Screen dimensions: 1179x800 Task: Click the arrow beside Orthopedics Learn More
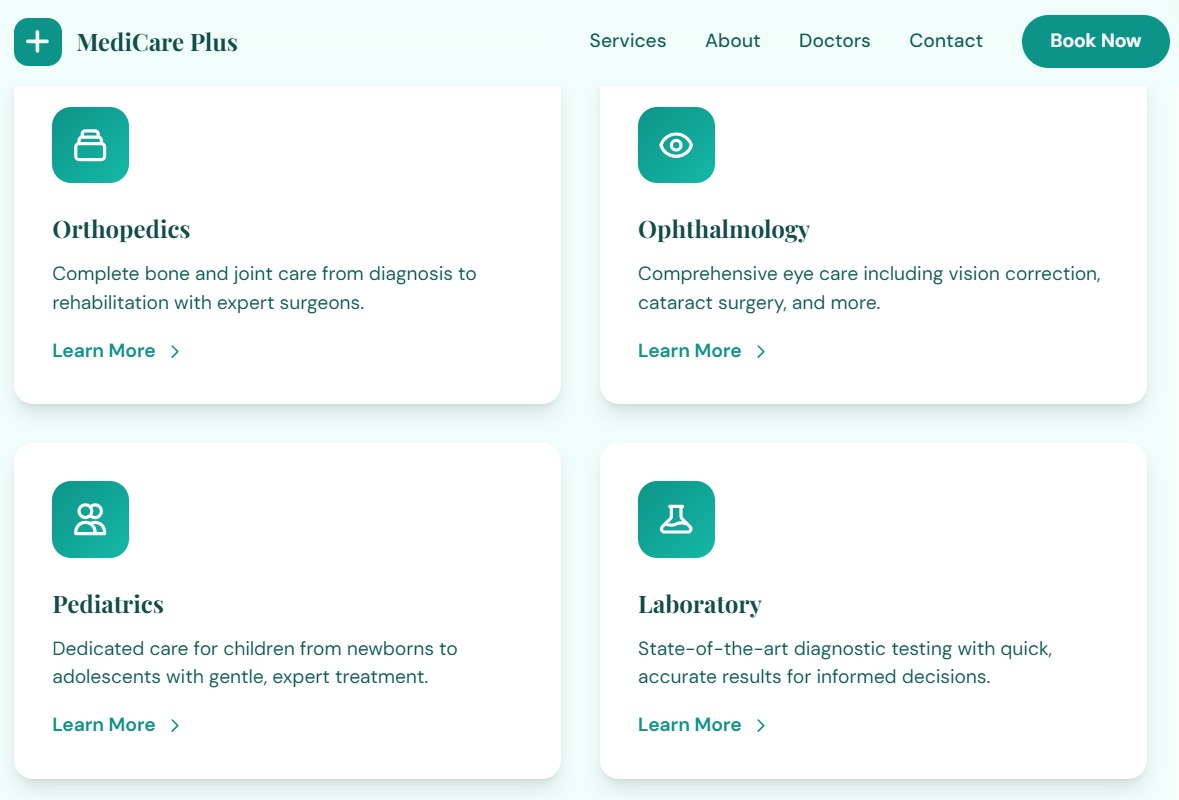pyautogui.click(x=175, y=351)
